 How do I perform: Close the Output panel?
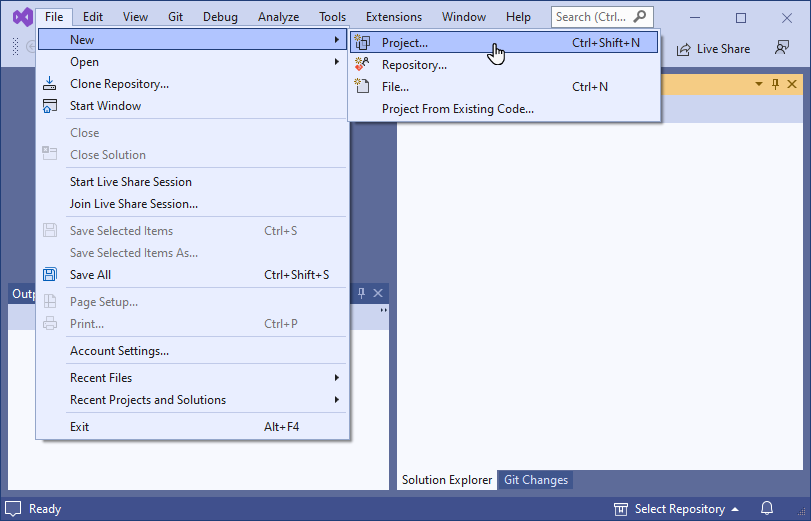tap(378, 293)
